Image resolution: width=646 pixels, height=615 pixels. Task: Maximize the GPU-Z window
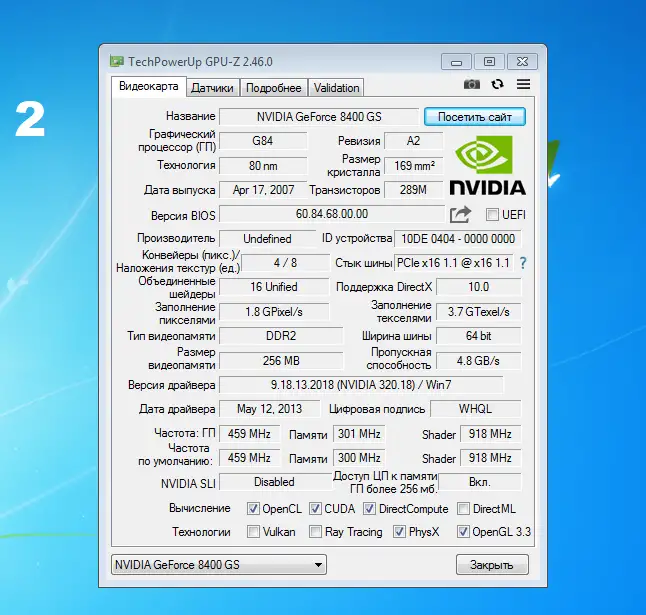pyautogui.click(x=489, y=62)
